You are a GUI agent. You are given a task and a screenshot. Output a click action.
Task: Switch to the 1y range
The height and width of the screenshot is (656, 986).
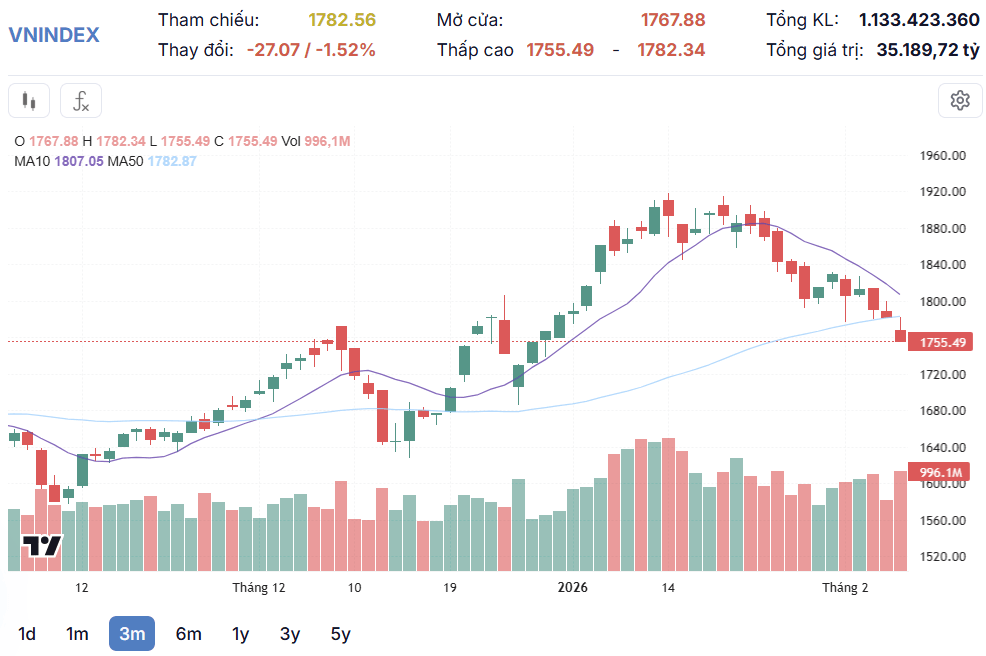(x=240, y=633)
